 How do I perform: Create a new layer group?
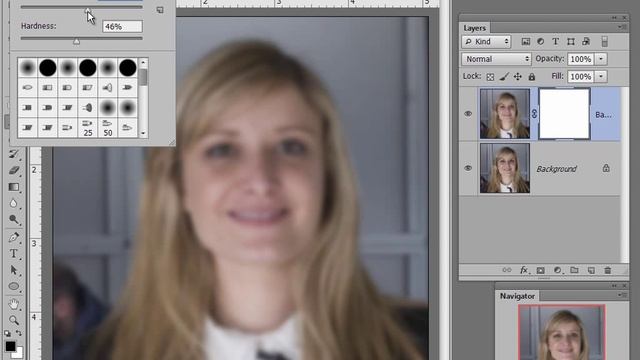pyautogui.click(x=574, y=270)
